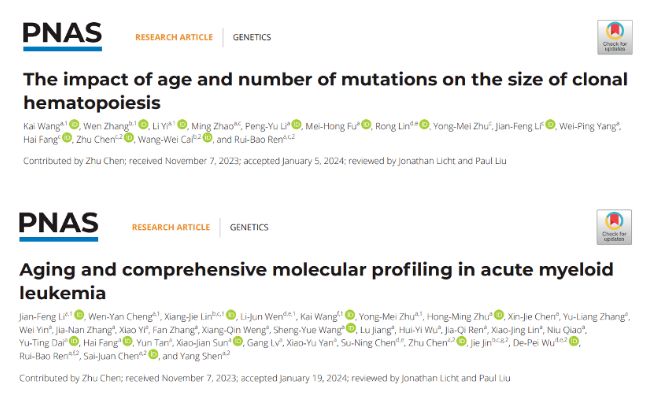Viewport: 656px width, 396px height.
Task: Open the clonal hematopoiesis article title
Action: coord(325,91)
